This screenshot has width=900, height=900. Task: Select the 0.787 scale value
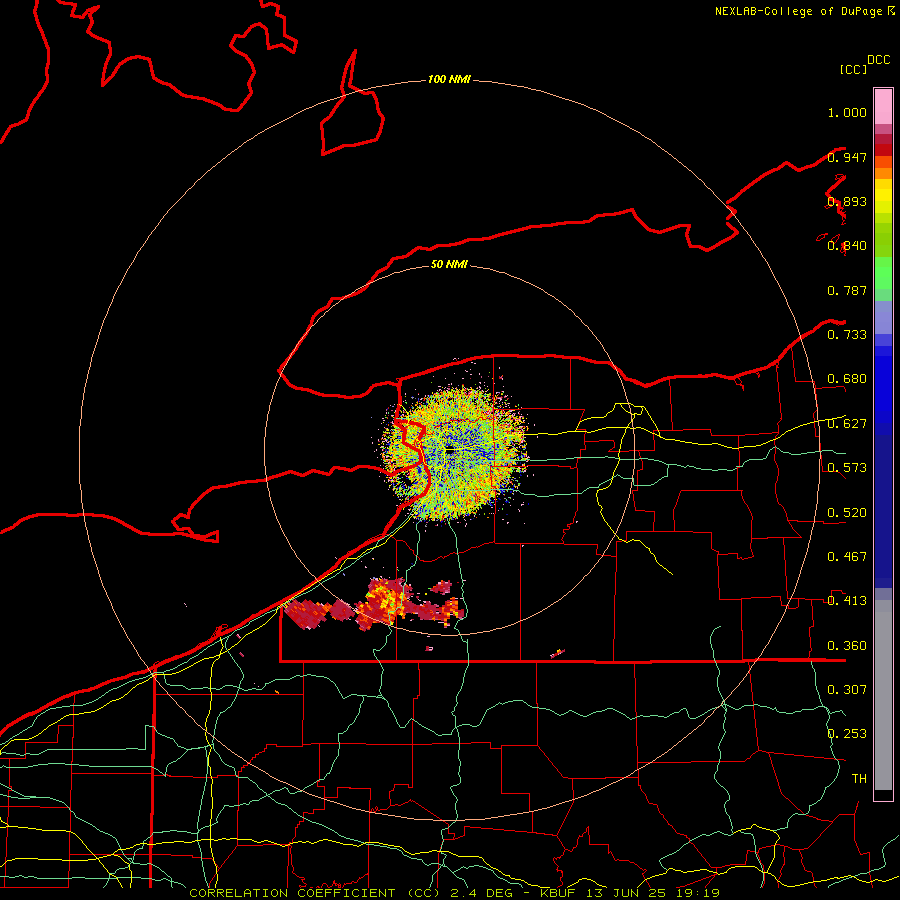click(x=847, y=290)
